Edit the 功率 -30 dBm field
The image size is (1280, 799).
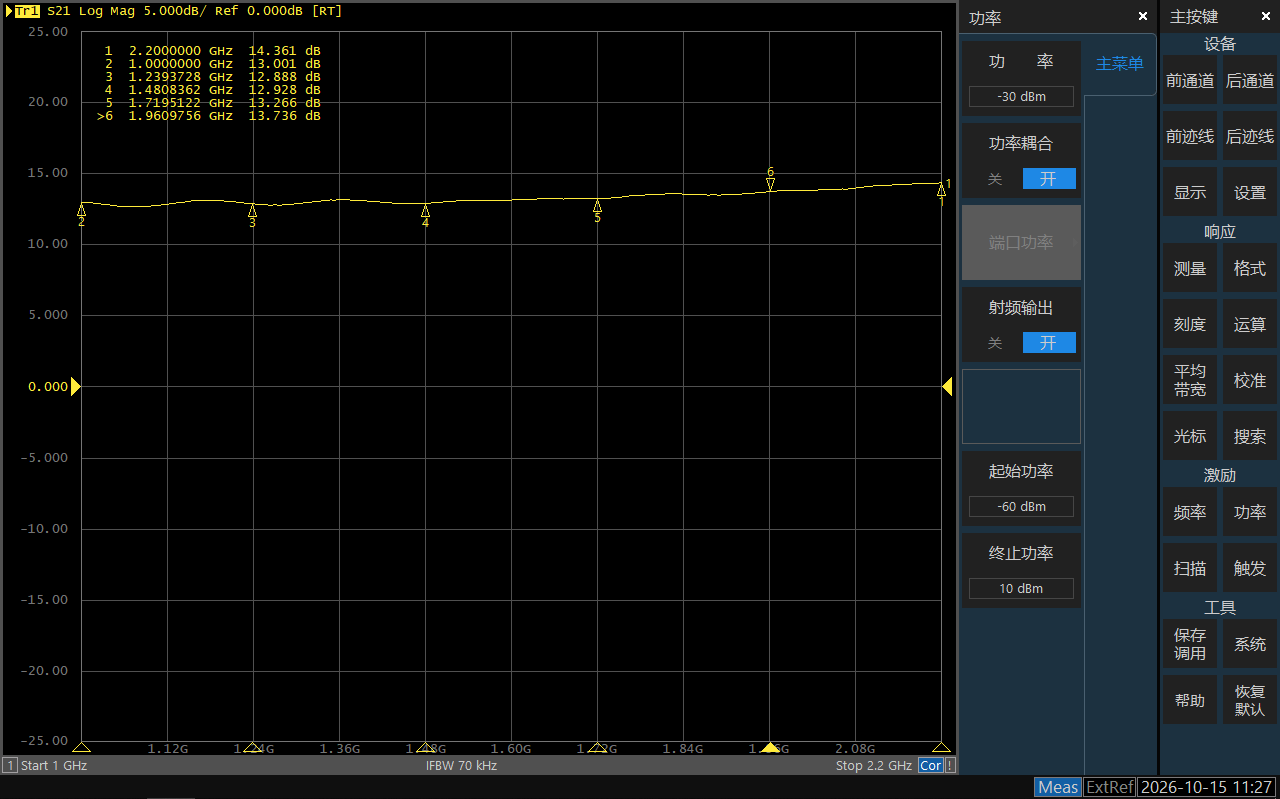[x=1021, y=97]
